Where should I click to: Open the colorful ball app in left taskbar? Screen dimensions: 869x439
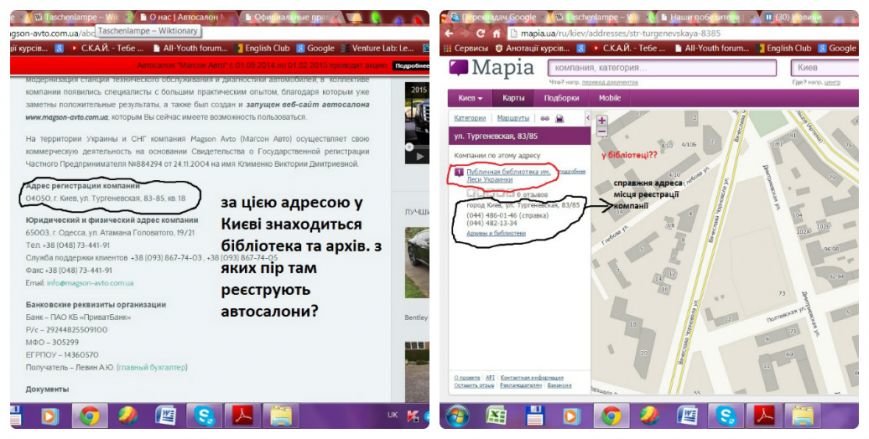pos(127,415)
